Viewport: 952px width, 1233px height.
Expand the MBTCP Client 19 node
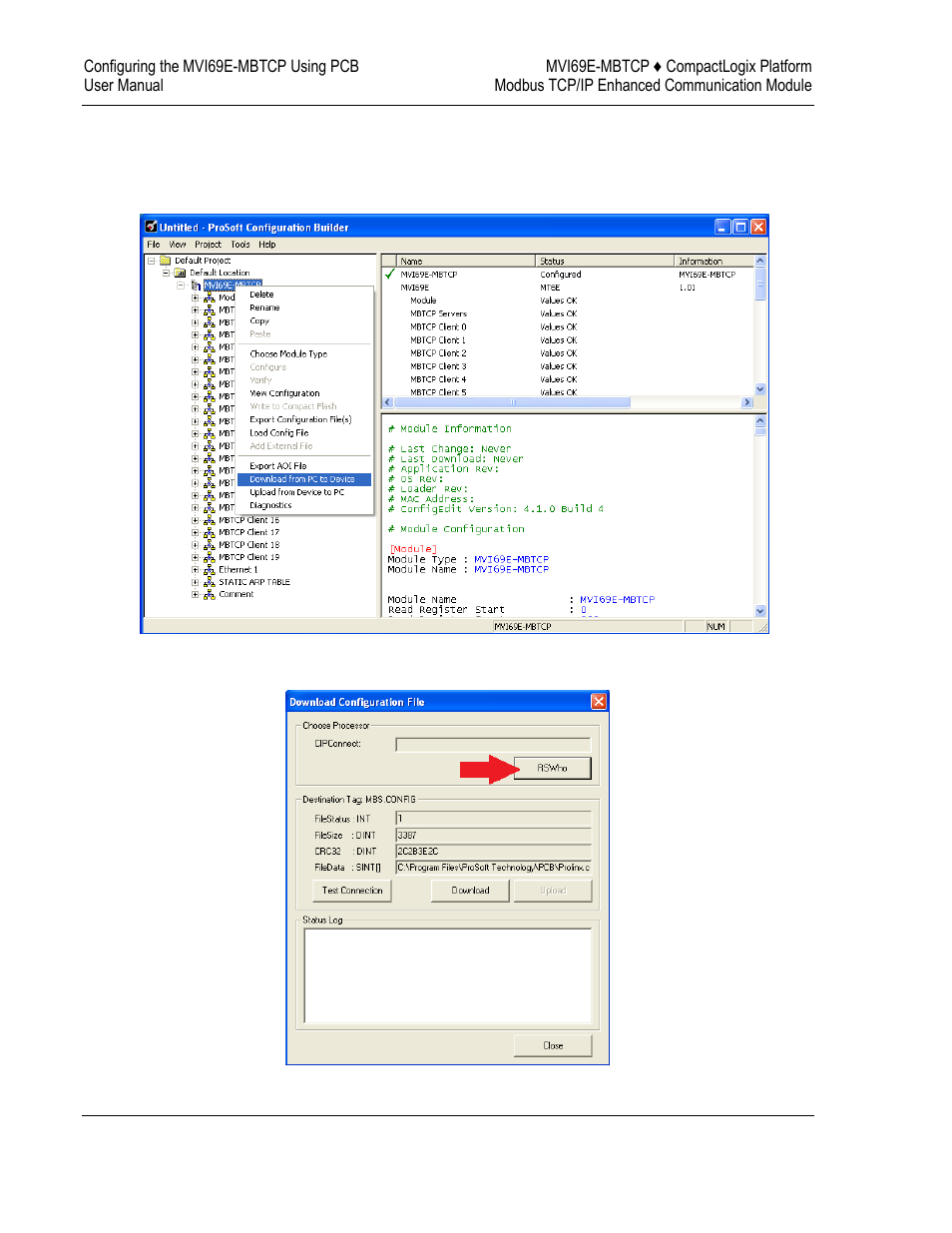click(x=196, y=558)
